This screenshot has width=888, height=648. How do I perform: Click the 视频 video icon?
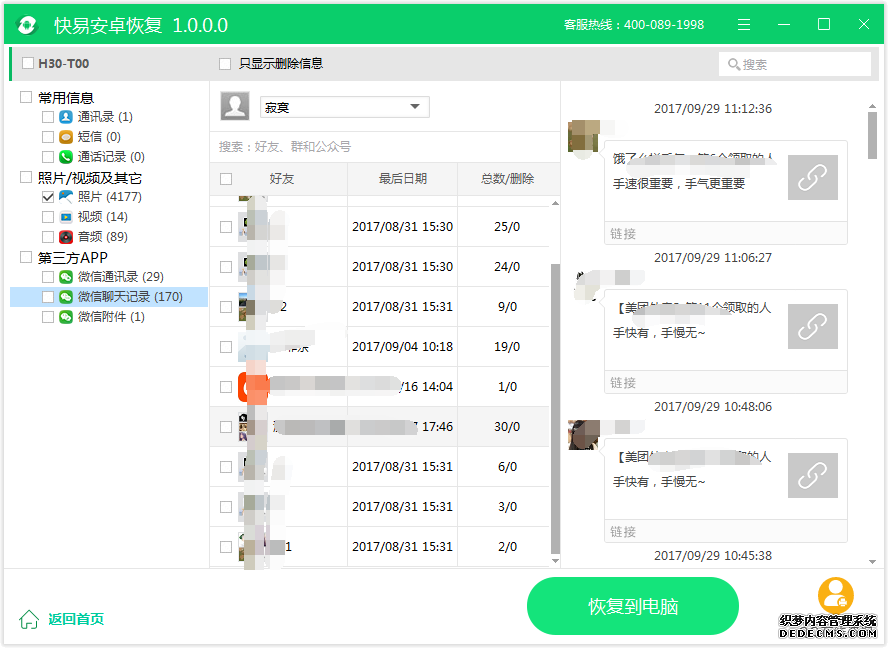click(66, 216)
